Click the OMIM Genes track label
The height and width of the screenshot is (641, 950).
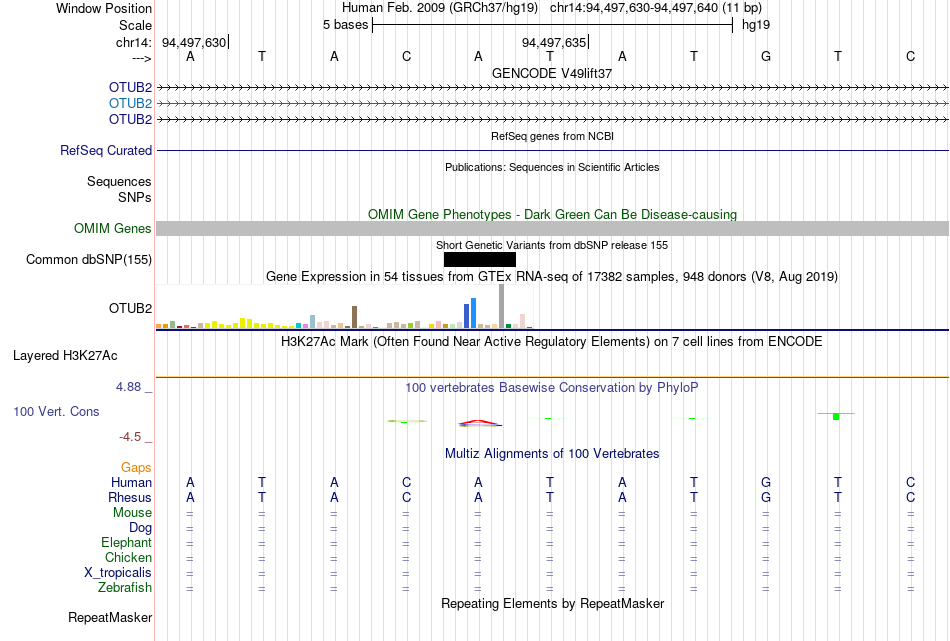coord(113,228)
